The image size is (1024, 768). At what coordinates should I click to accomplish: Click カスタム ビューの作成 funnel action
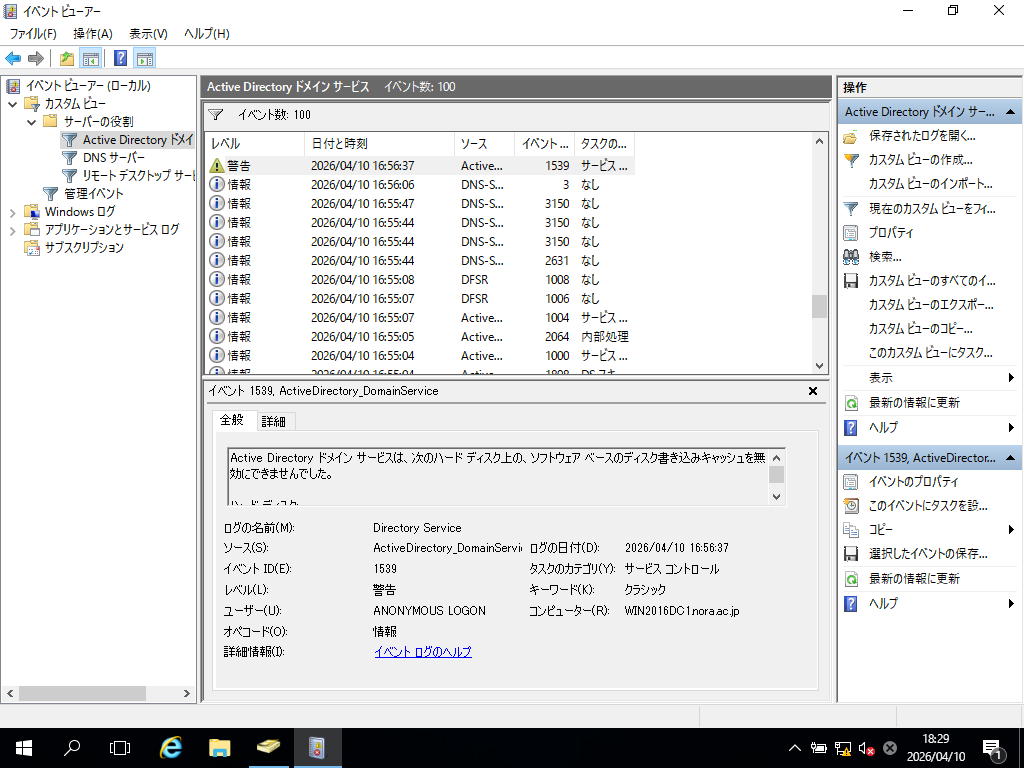point(920,160)
